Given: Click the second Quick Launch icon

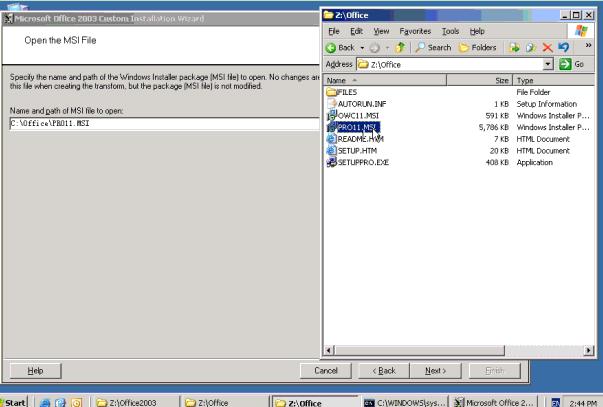Looking at the screenshot, I should [60, 402].
